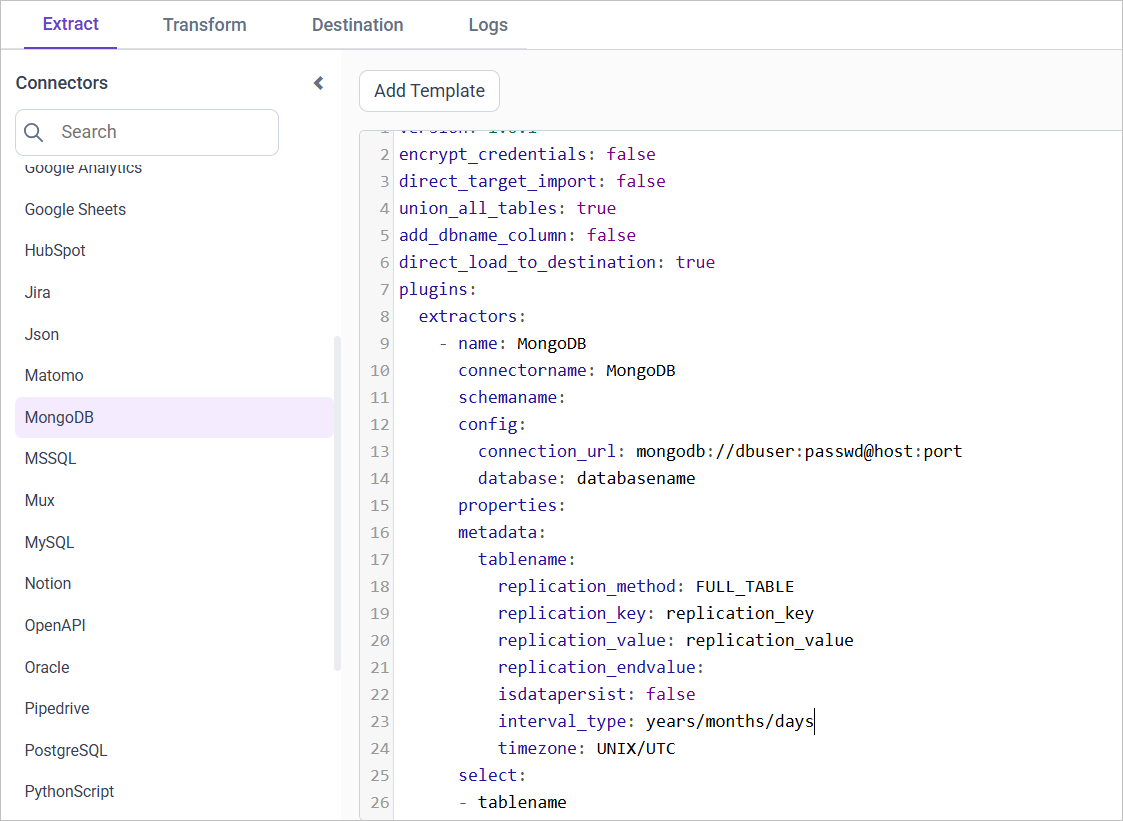Select the MySQL connector

(50, 541)
